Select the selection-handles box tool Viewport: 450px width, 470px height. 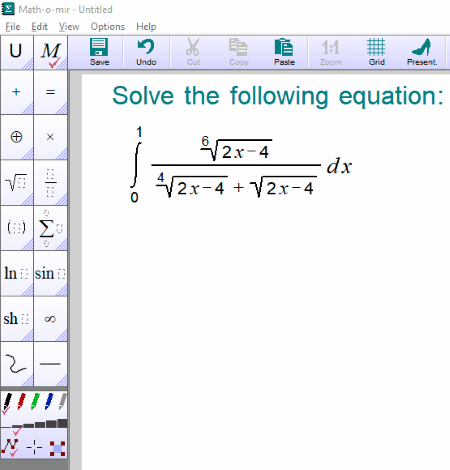57,448
